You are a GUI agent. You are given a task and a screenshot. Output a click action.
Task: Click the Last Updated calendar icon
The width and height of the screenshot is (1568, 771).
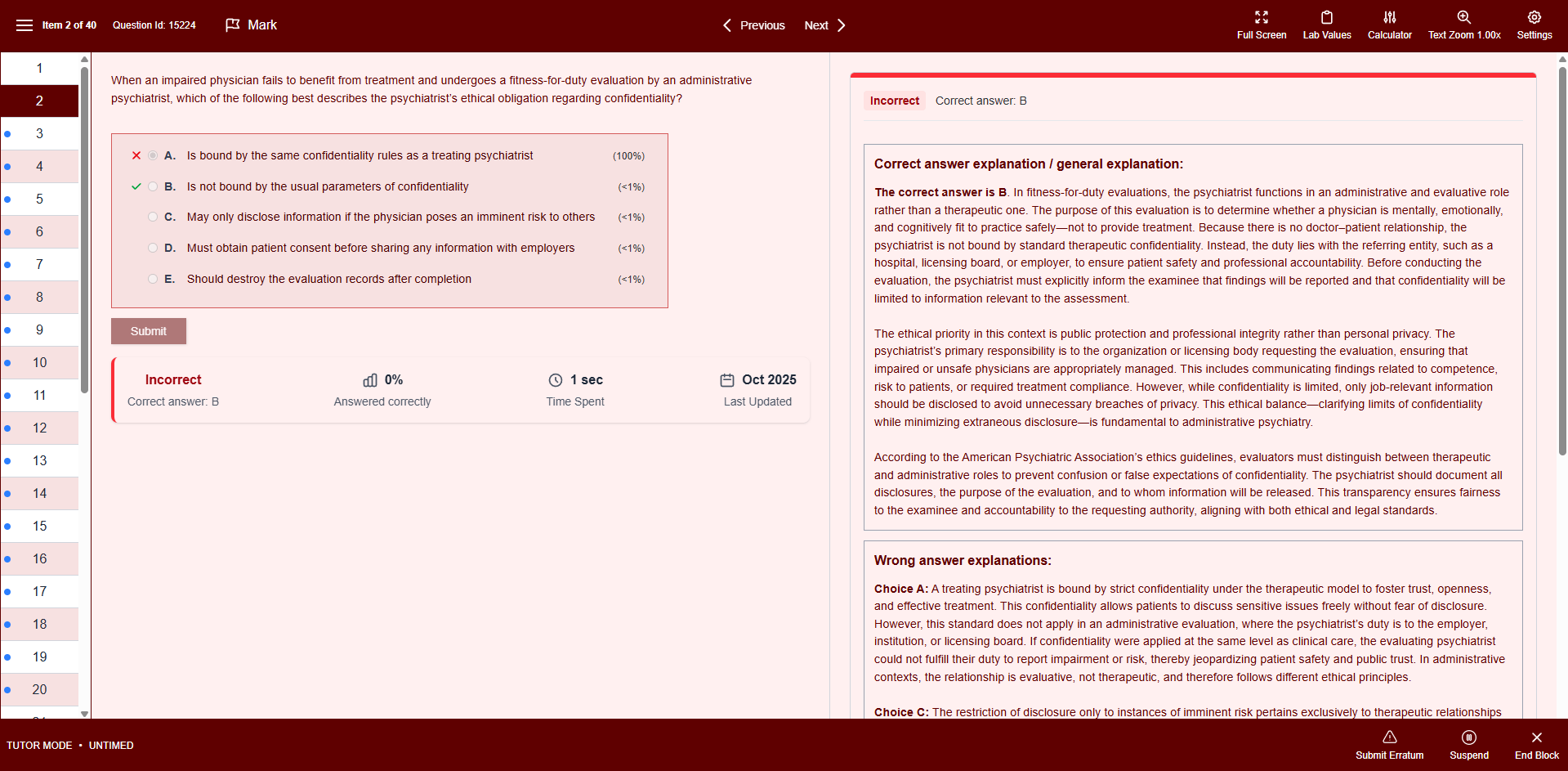(x=727, y=380)
